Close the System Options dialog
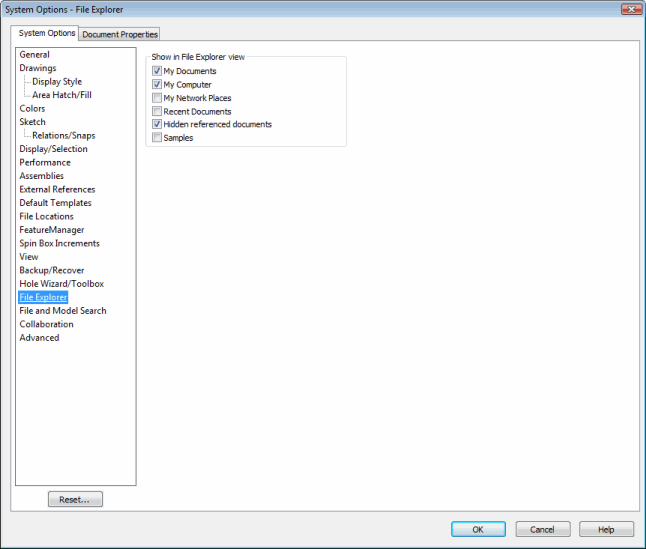 point(631,9)
